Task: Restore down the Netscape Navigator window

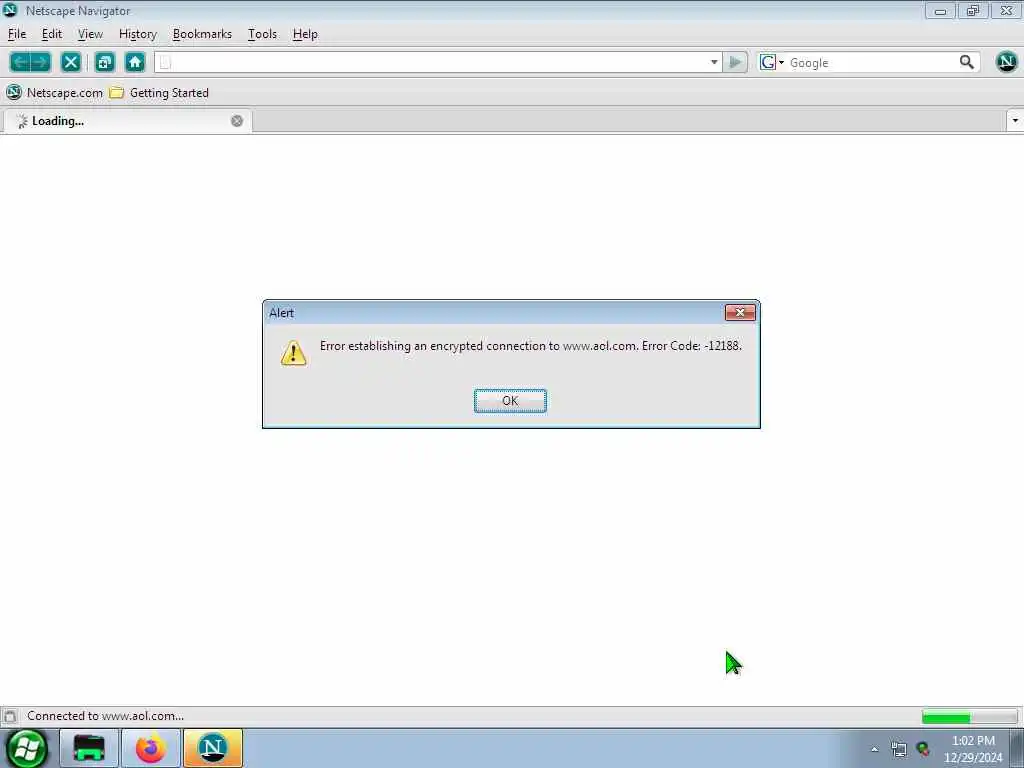Action: click(x=973, y=10)
